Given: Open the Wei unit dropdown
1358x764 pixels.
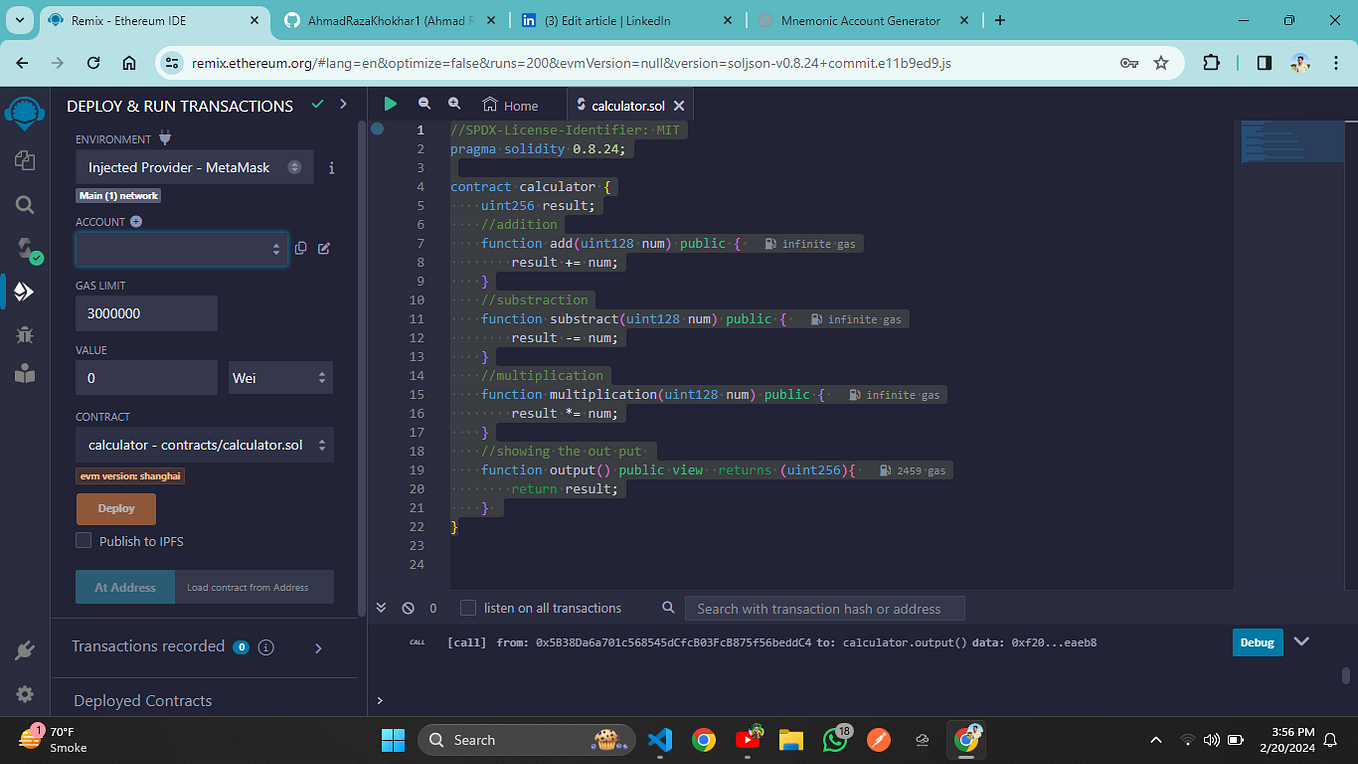Looking at the screenshot, I should pyautogui.click(x=281, y=378).
